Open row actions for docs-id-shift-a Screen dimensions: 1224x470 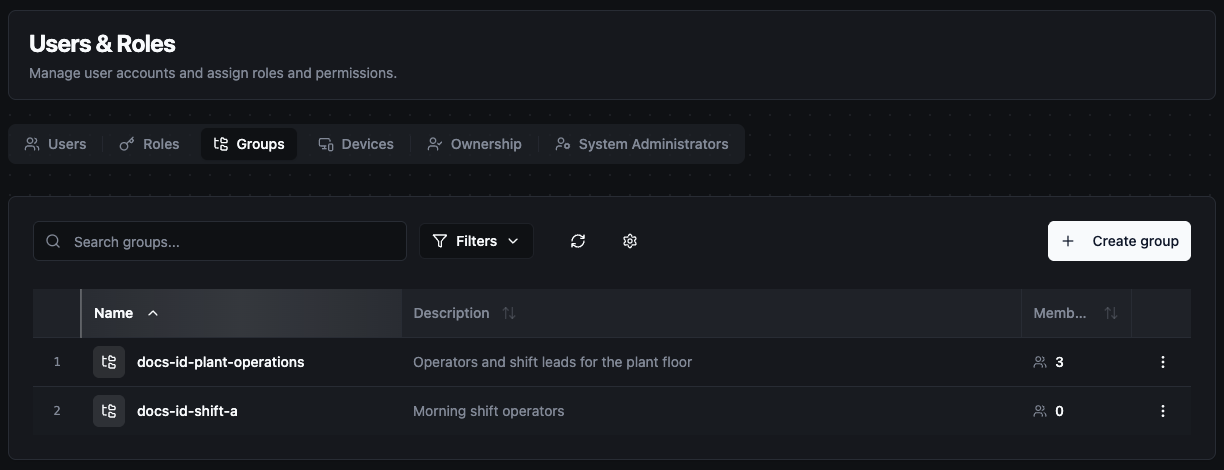(x=1162, y=411)
